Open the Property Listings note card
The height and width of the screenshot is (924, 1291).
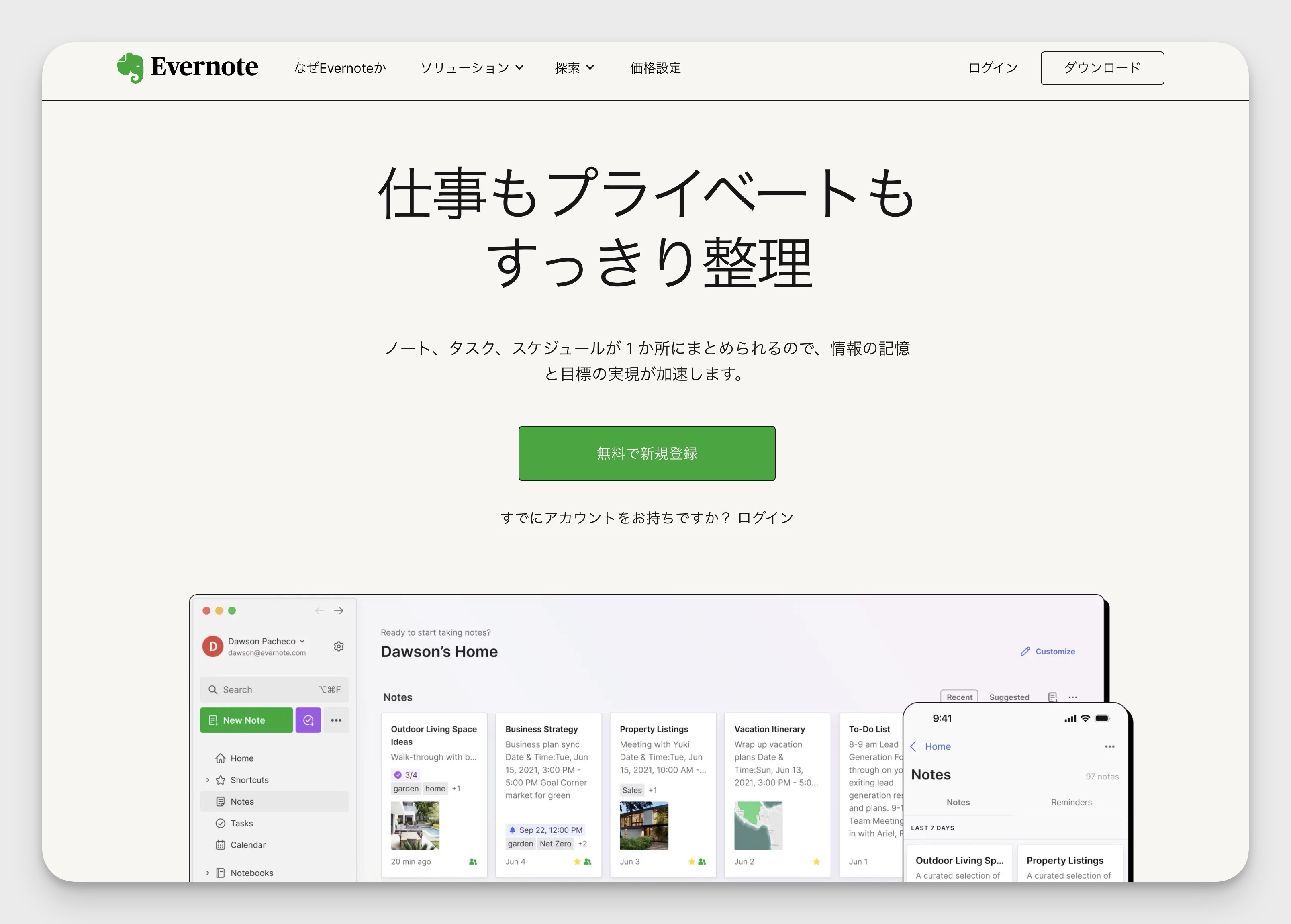662,795
